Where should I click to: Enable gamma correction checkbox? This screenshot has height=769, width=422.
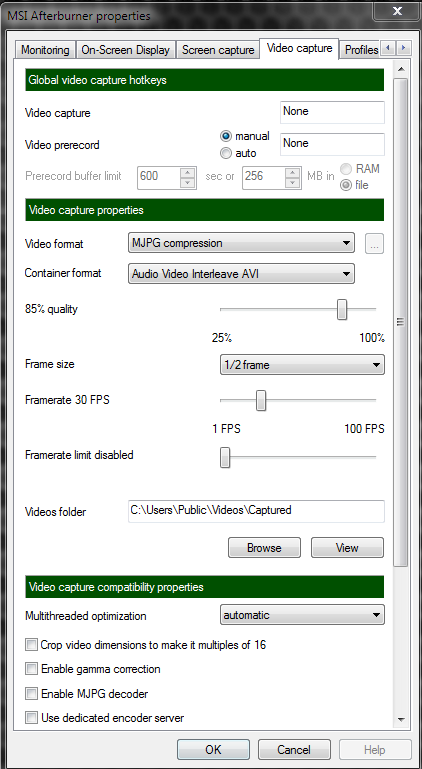click(31, 669)
